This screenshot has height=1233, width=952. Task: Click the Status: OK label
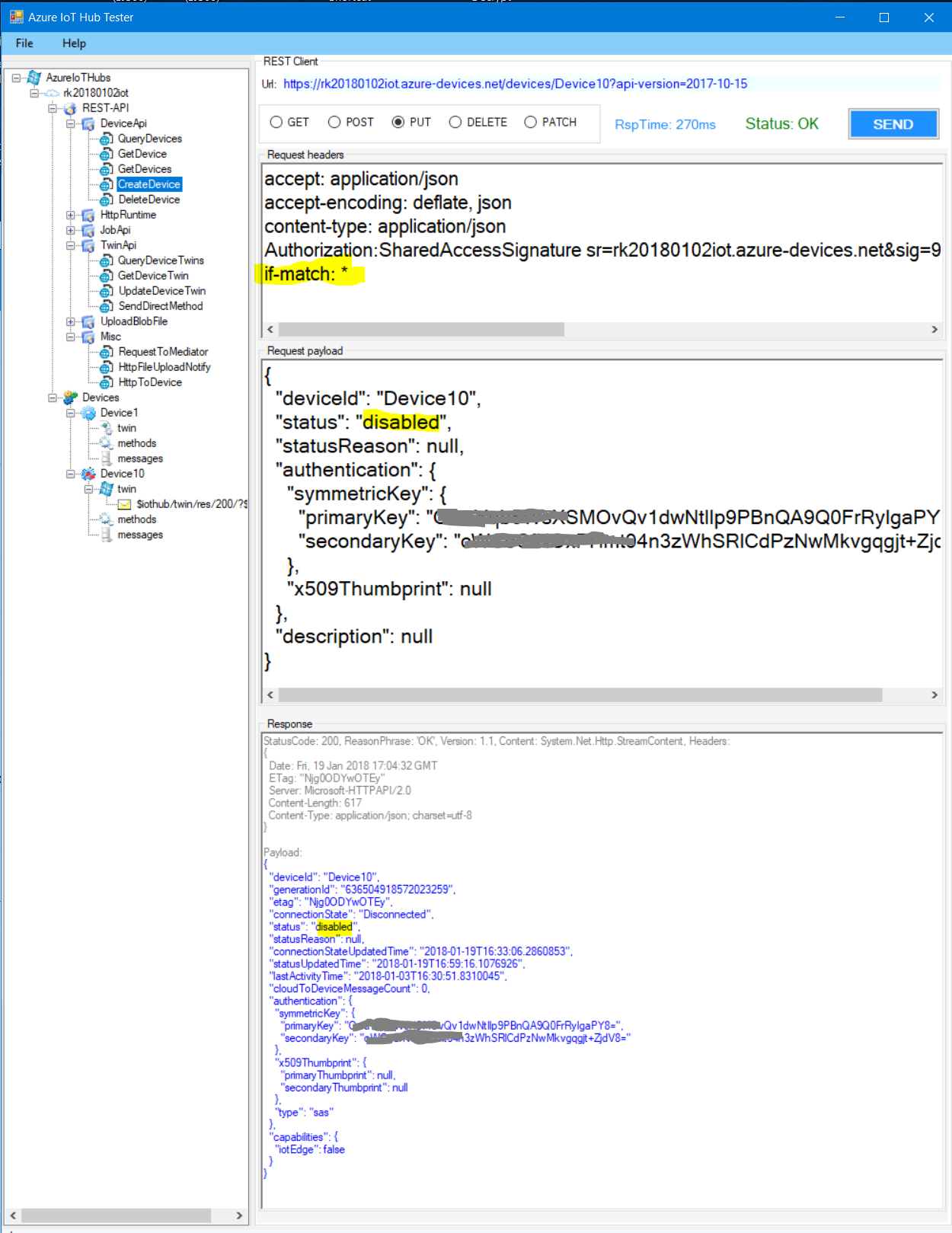click(781, 124)
